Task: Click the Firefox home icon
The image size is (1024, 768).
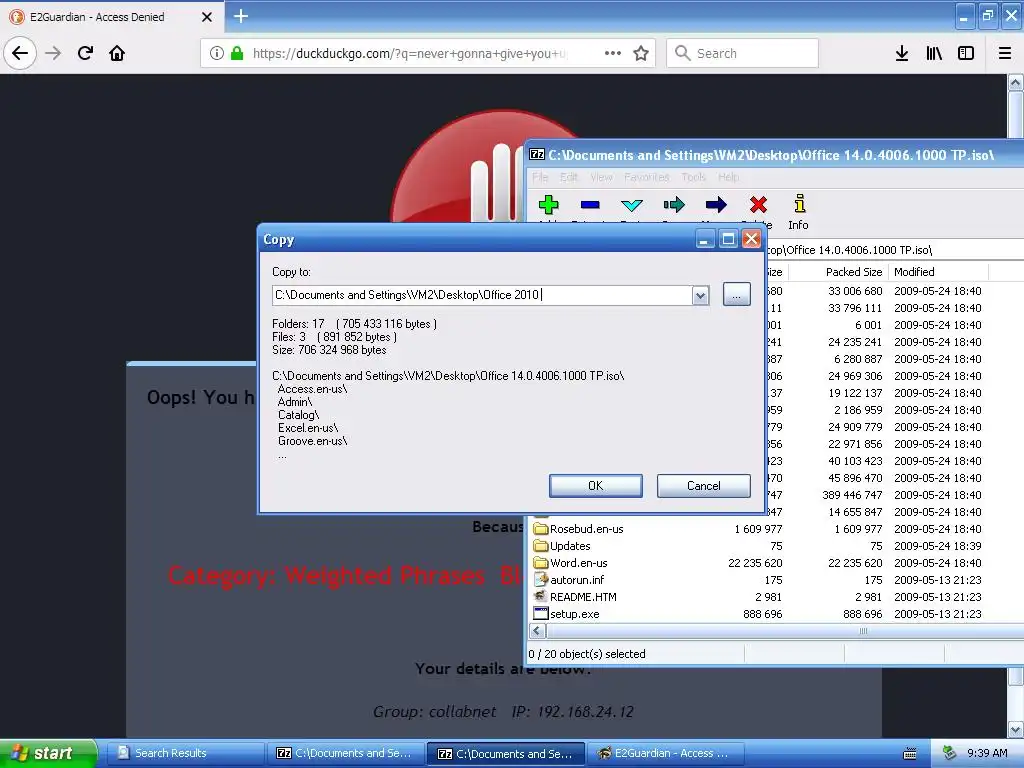Action: click(117, 53)
